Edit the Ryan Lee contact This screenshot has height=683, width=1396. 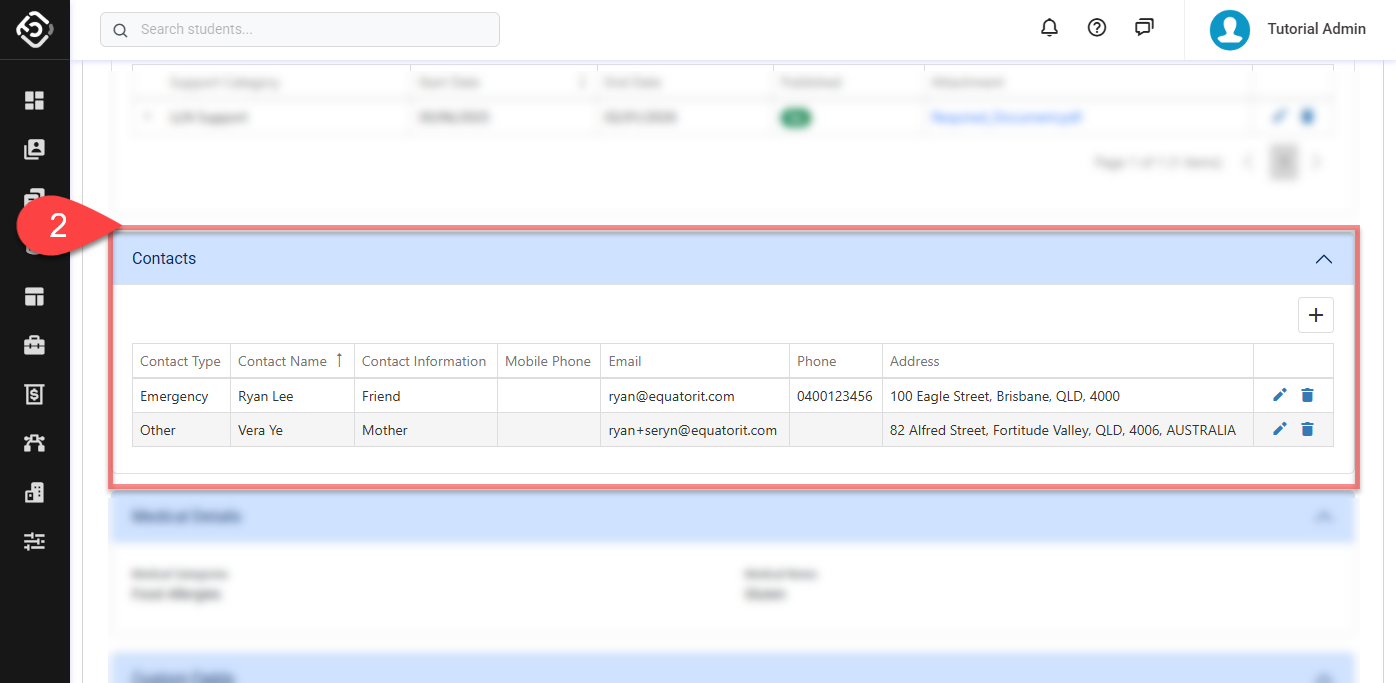point(1279,395)
